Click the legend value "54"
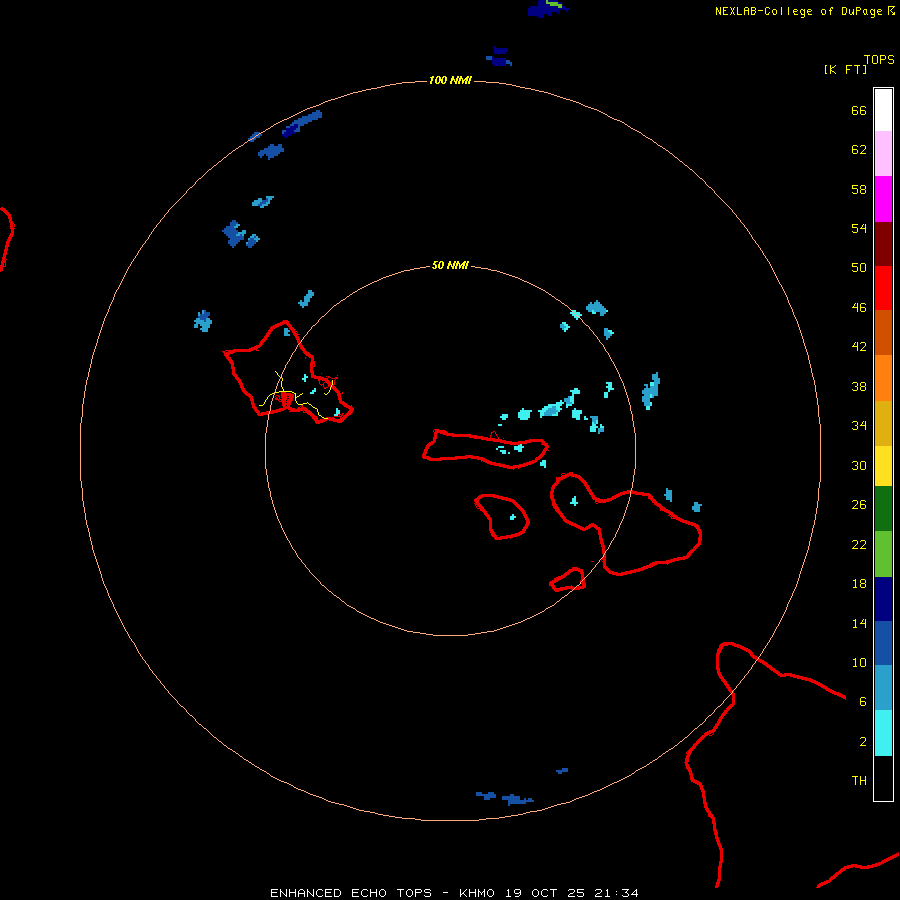 coord(859,228)
